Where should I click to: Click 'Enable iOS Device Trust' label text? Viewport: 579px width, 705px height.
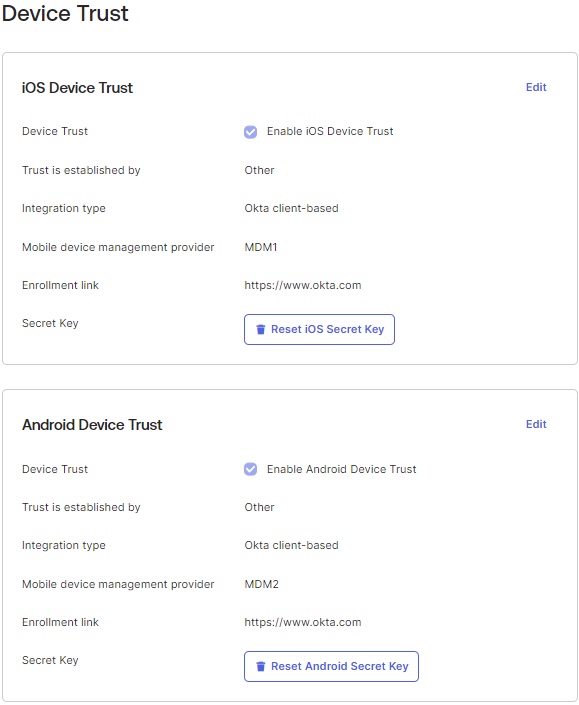[x=330, y=131]
